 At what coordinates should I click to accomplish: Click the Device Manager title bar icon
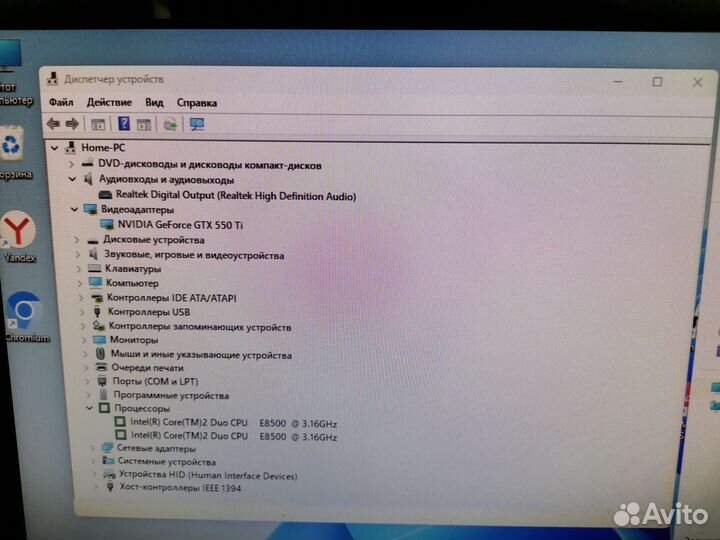[x=52, y=79]
